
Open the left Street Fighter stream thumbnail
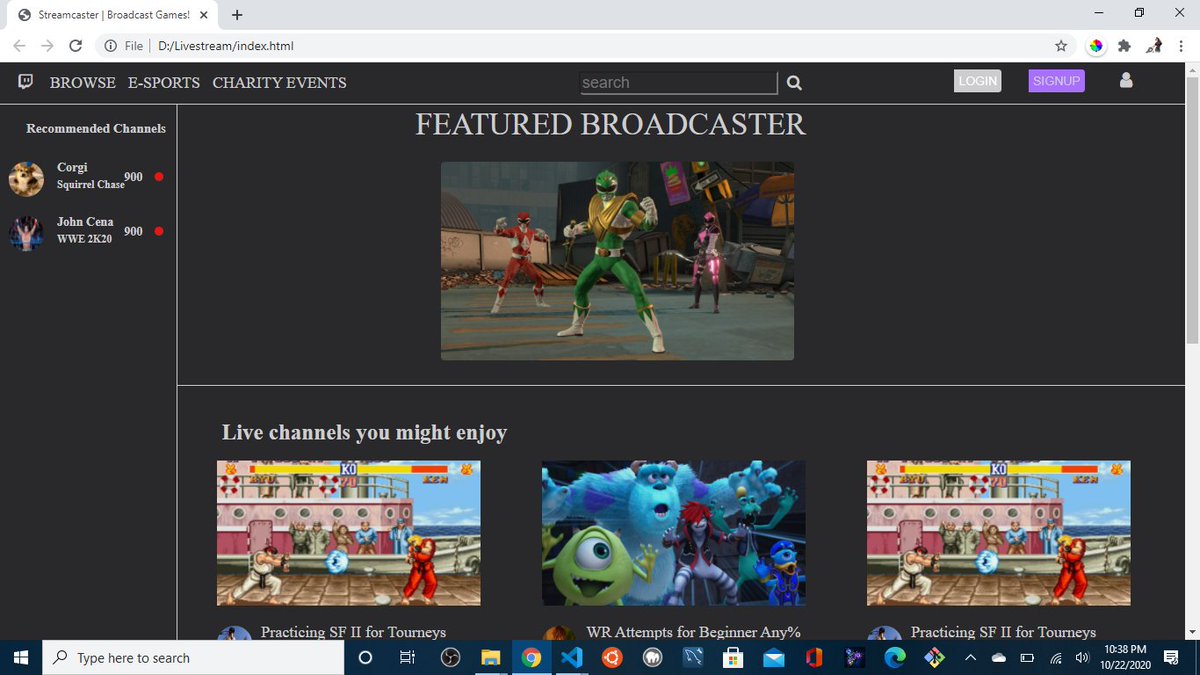(x=348, y=533)
